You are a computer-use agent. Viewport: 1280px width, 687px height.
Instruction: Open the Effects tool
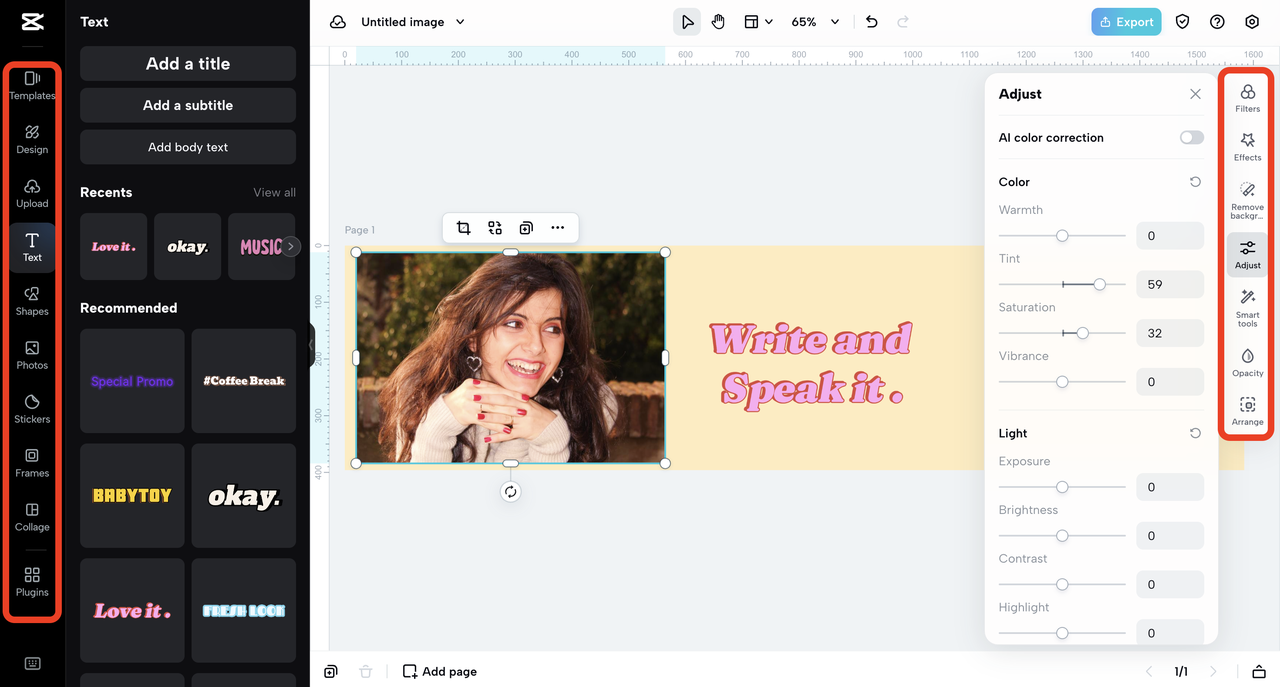tap(1247, 147)
